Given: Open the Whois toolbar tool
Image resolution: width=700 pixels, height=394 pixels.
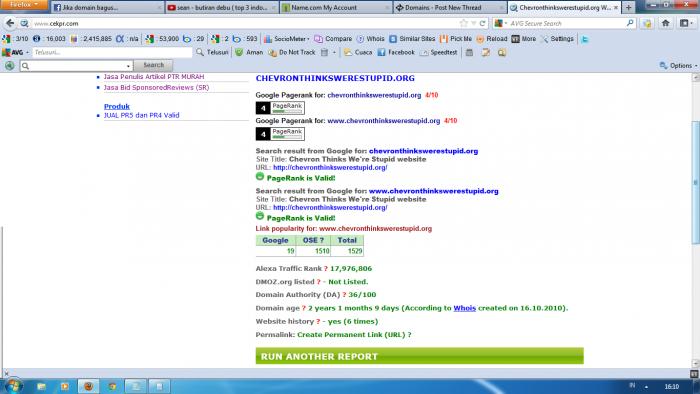Looking at the screenshot, I should click(371, 39).
